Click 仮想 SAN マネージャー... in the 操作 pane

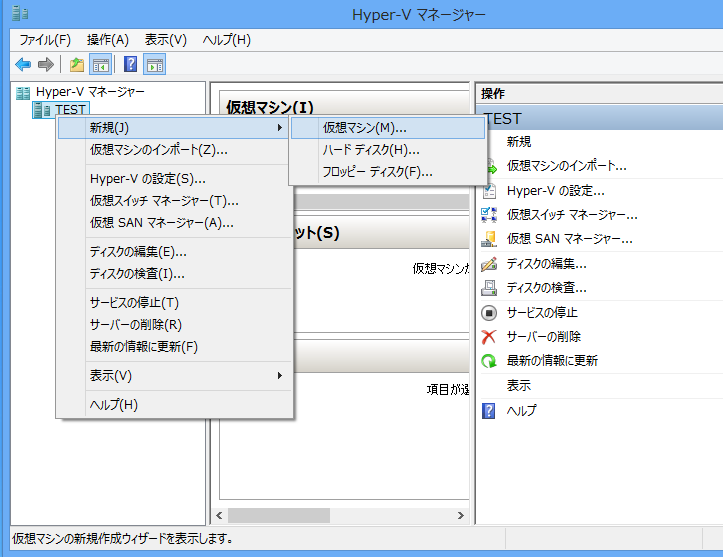(x=569, y=239)
